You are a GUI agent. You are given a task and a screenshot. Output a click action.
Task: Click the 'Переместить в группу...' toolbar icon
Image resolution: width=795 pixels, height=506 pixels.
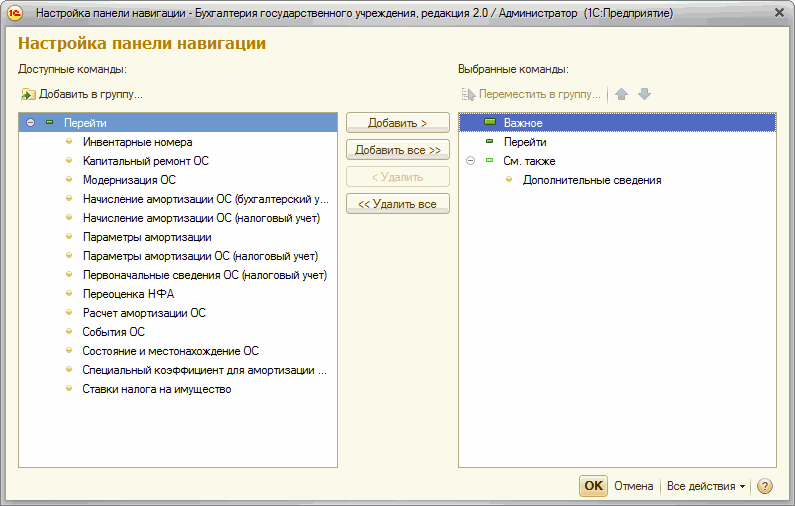468,94
